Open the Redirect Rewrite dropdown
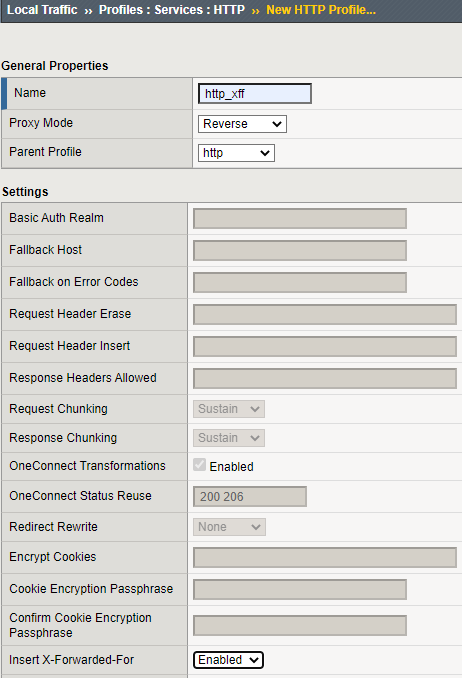 229,527
